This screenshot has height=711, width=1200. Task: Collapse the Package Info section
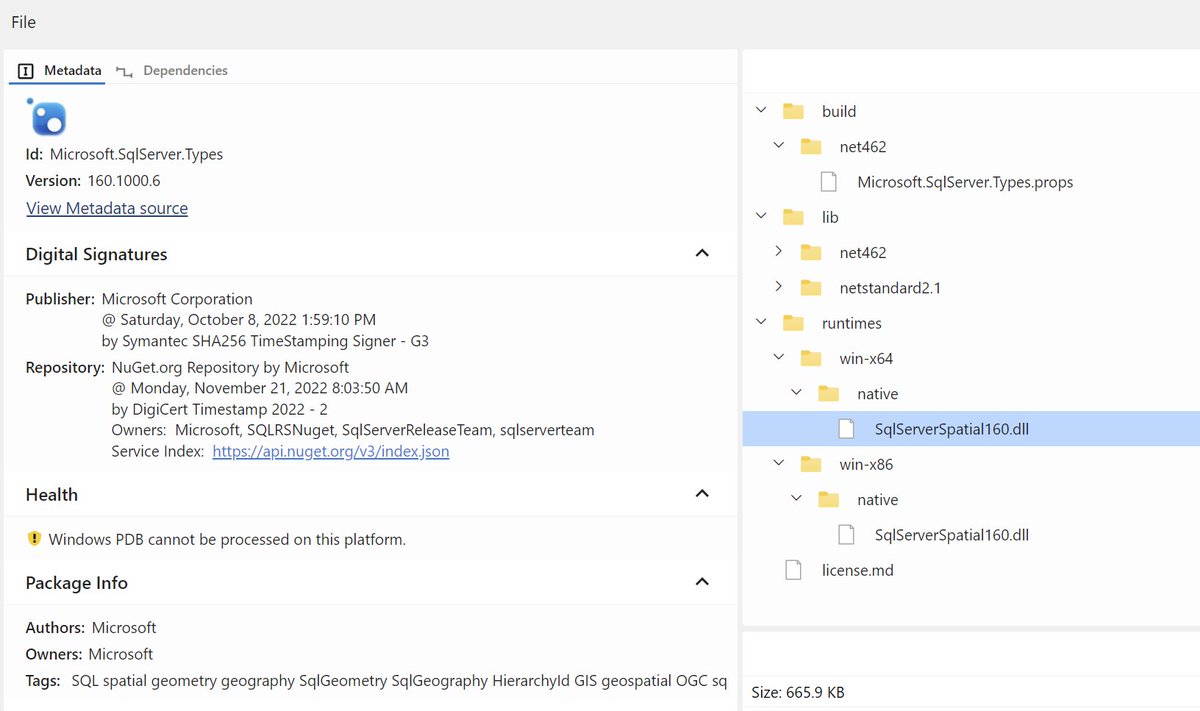[702, 582]
